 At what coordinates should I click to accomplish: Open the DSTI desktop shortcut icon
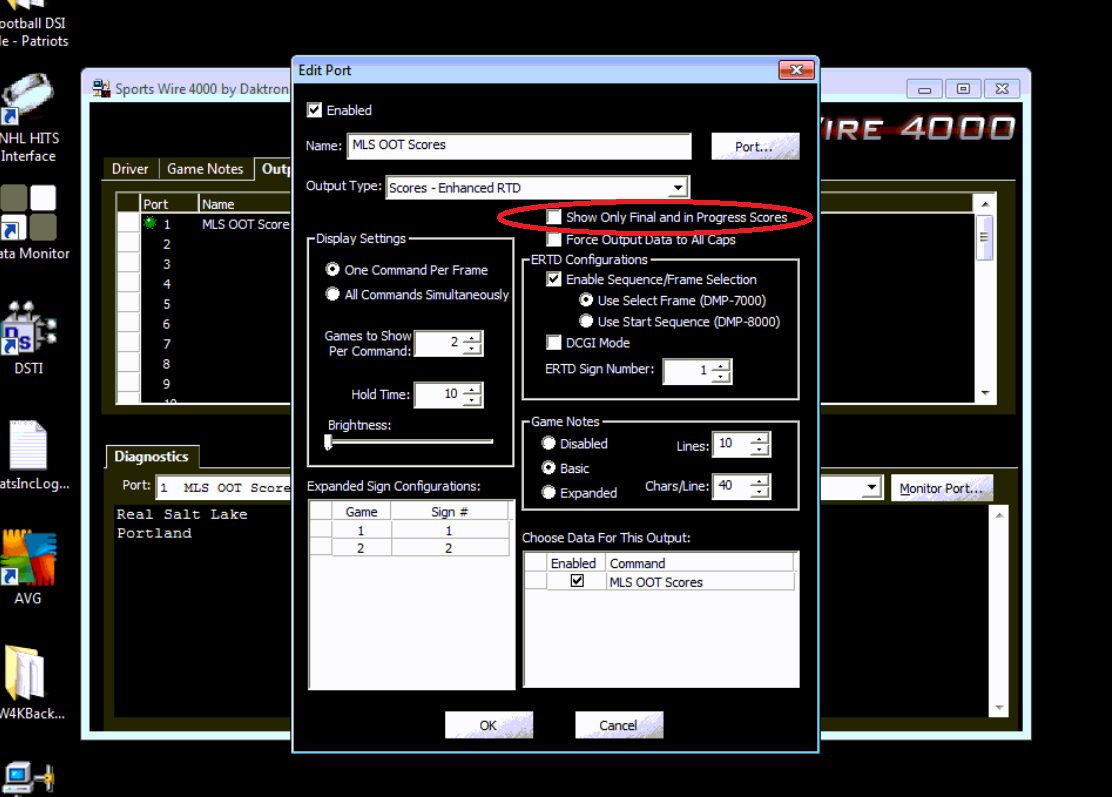tap(28, 328)
